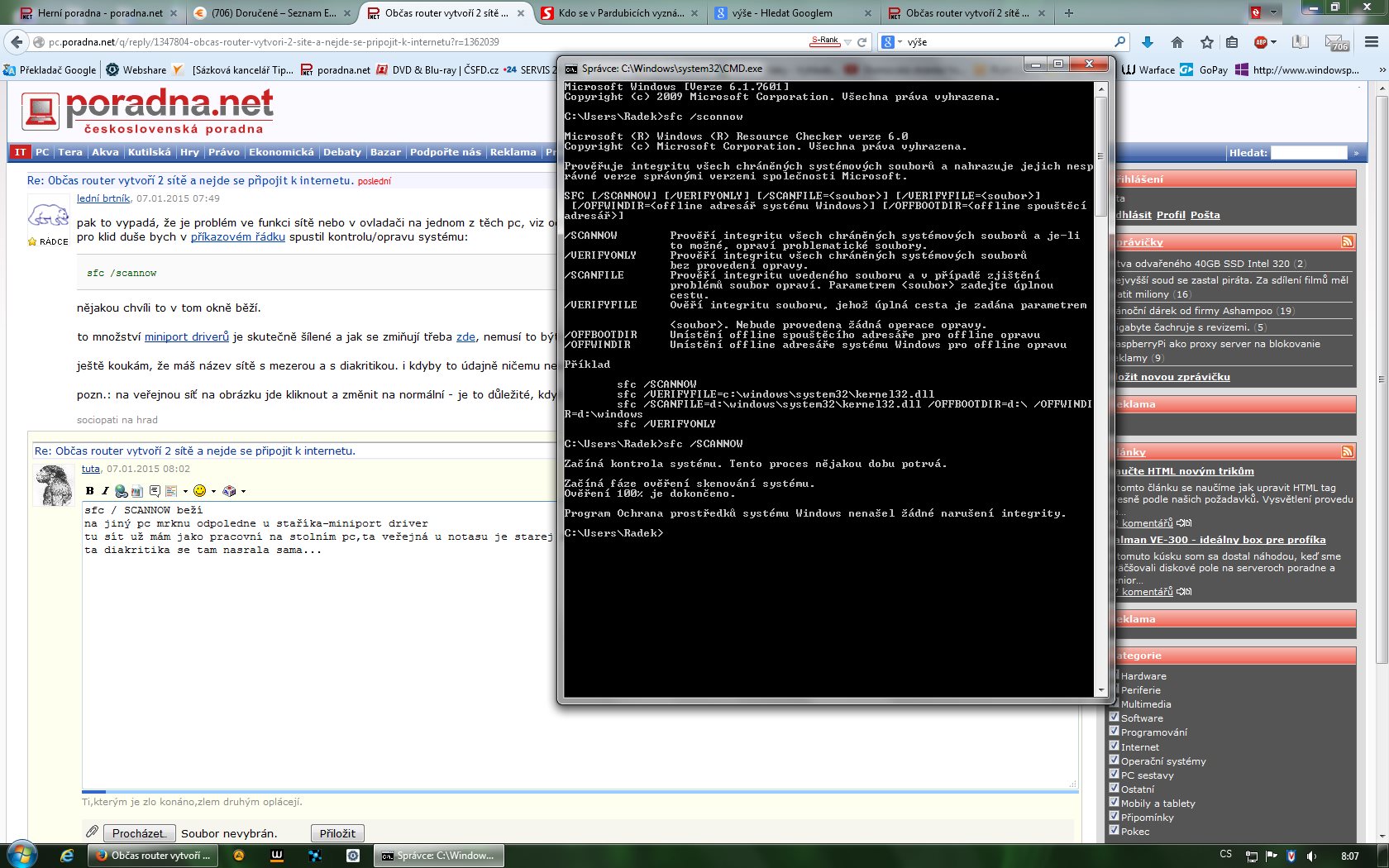Image resolution: width=1389 pixels, height=868 pixels.
Task: Open the Kutilská section in the site menu
Action: (x=150, y=152)
